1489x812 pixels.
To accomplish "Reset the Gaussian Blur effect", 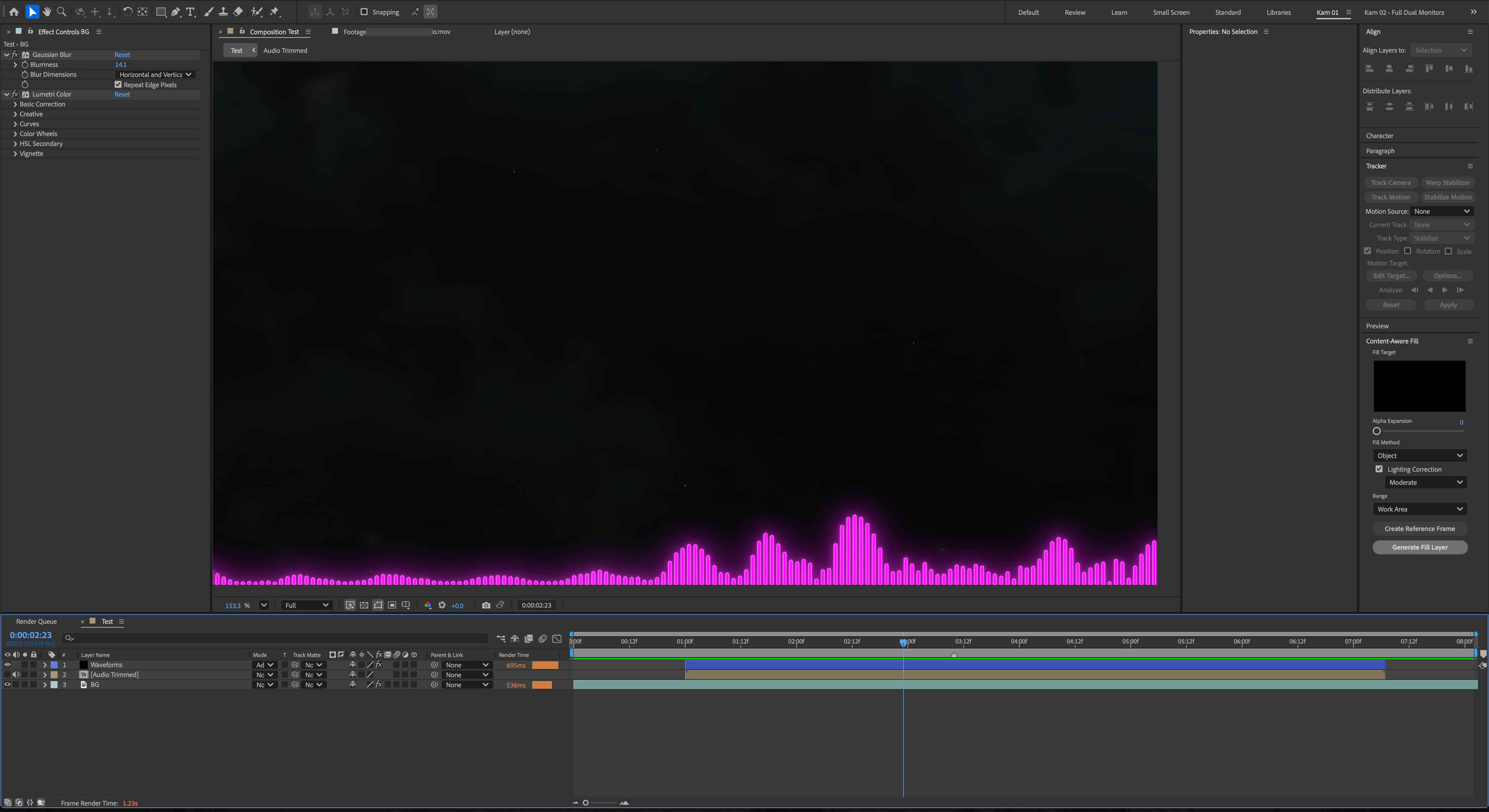I will [122, 55].
